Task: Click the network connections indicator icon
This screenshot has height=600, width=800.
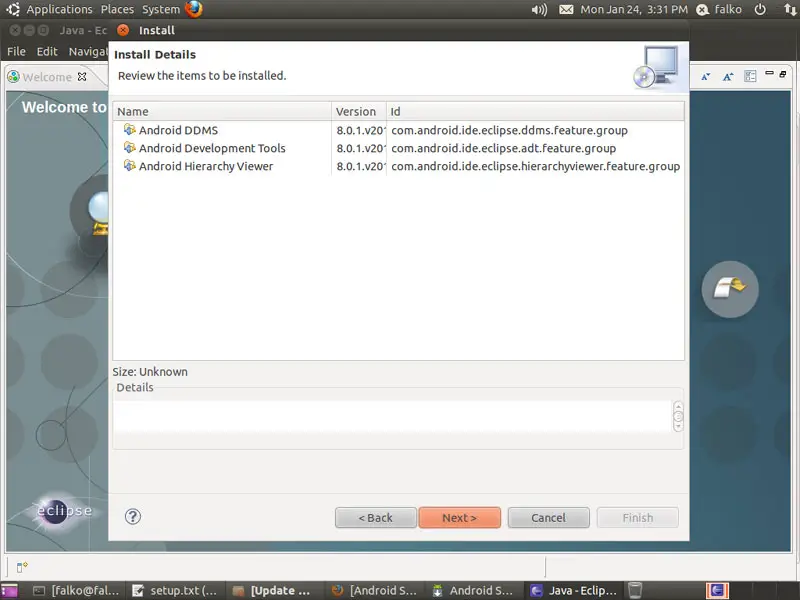Action: 790,9
